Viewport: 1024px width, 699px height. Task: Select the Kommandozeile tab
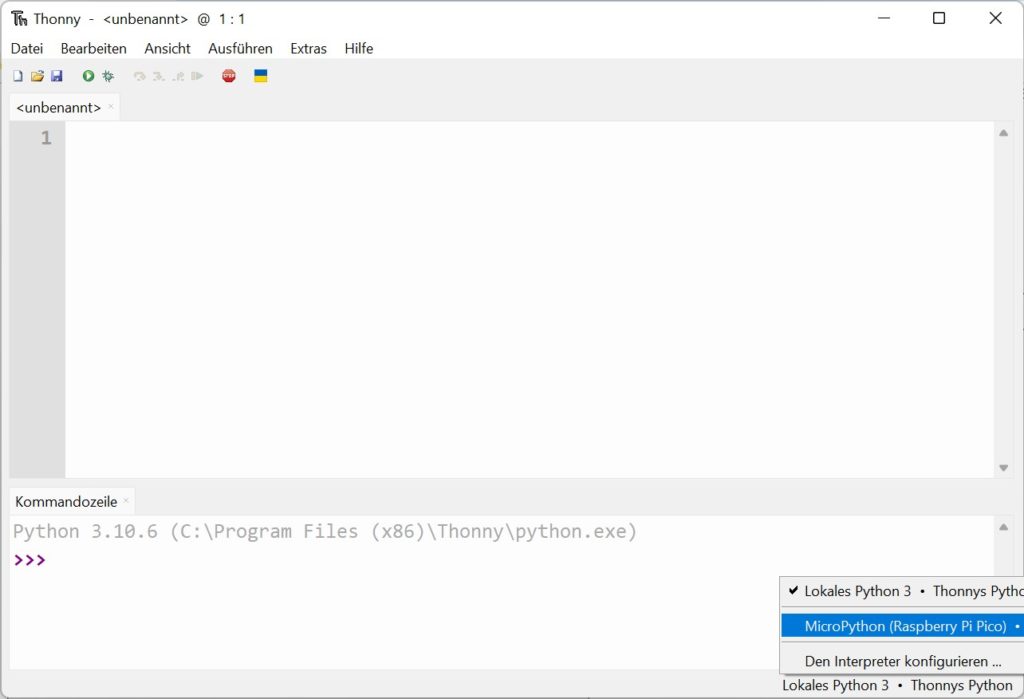pos(66,502)
